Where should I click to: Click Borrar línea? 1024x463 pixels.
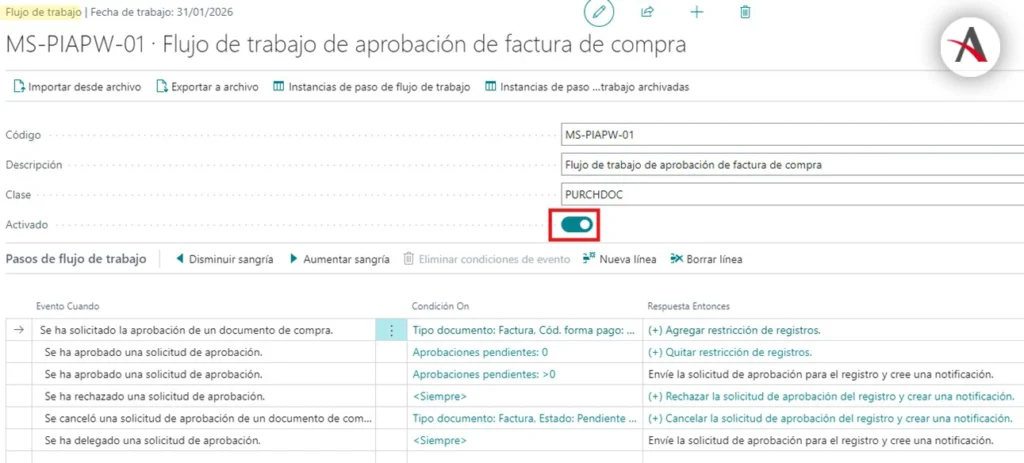[706, 259]
